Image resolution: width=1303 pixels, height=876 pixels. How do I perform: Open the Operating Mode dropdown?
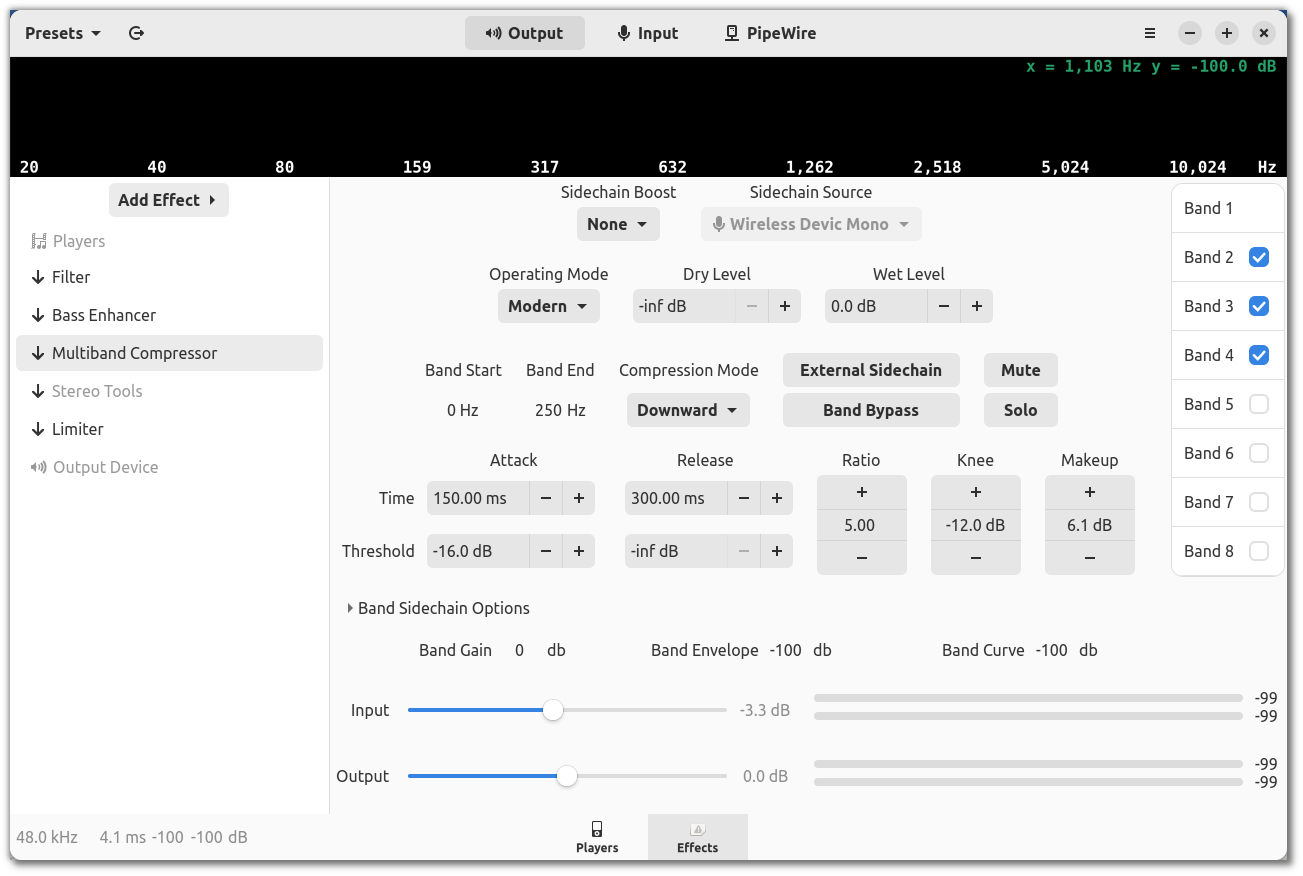click(x=548, y=306)
